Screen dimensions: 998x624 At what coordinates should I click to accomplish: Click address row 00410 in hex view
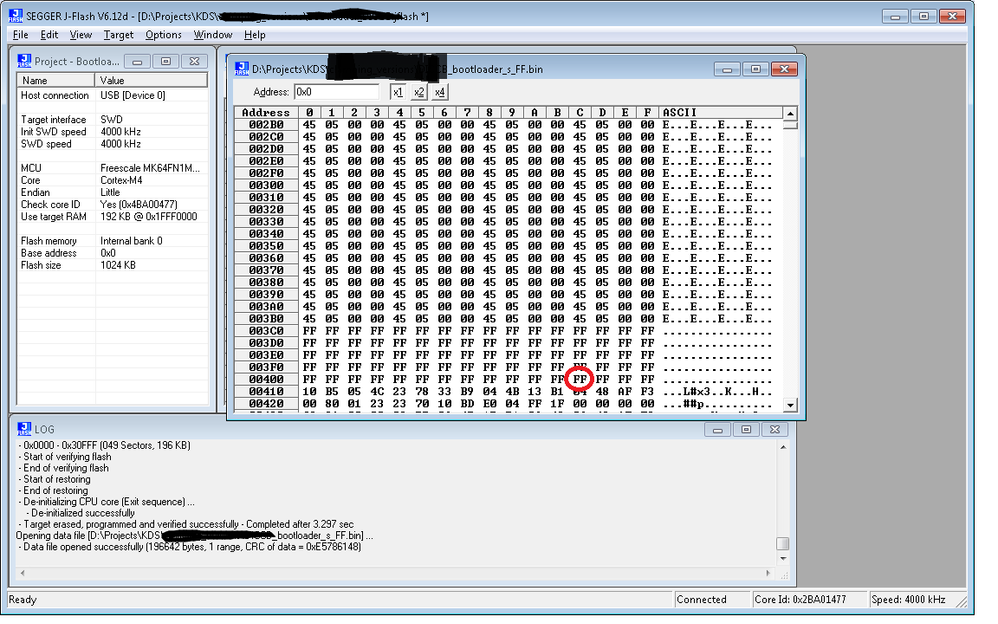click(266, 392)
